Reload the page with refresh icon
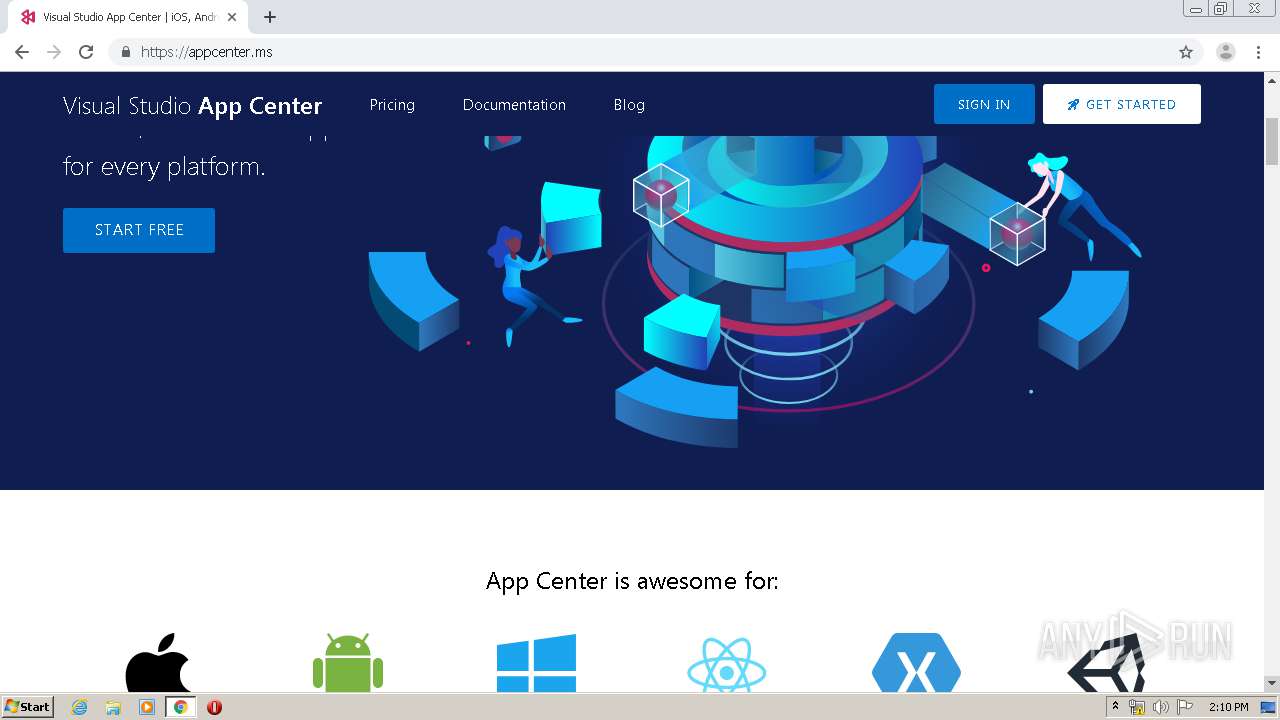The image size is (1280, 720). pyautogui.click(x=86, y=52)
